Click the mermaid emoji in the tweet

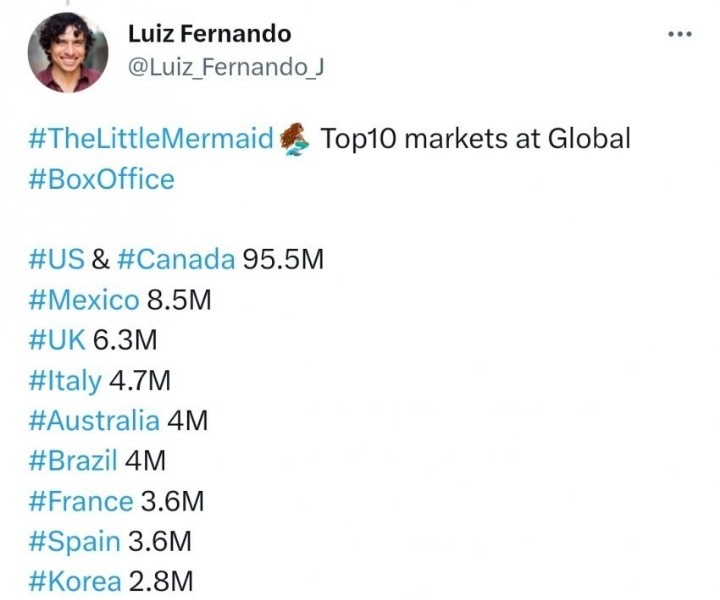tap(295, 139)
